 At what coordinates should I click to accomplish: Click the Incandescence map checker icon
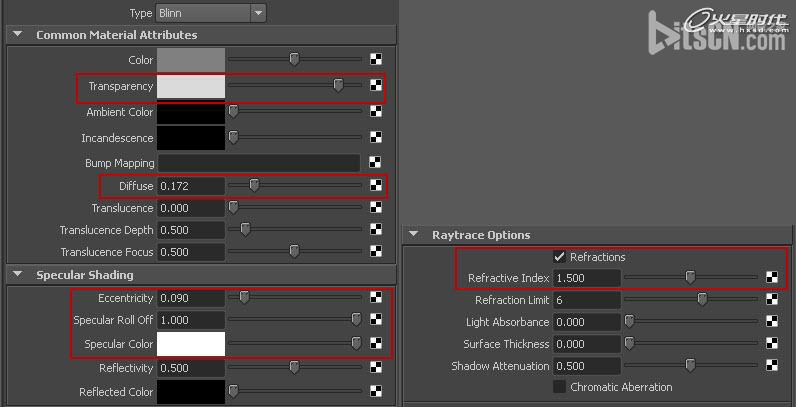pos(376,137)
